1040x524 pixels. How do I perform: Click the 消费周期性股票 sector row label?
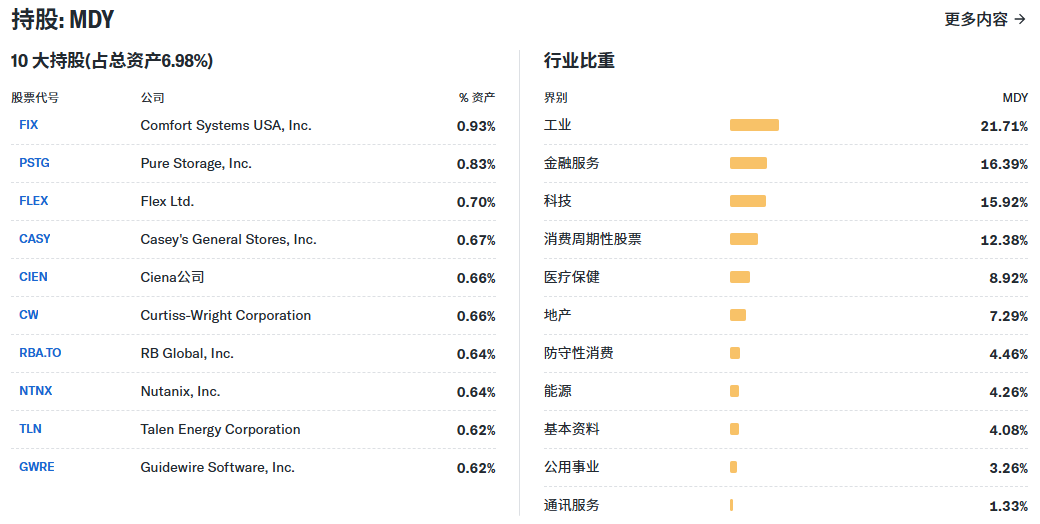[593, 239]
